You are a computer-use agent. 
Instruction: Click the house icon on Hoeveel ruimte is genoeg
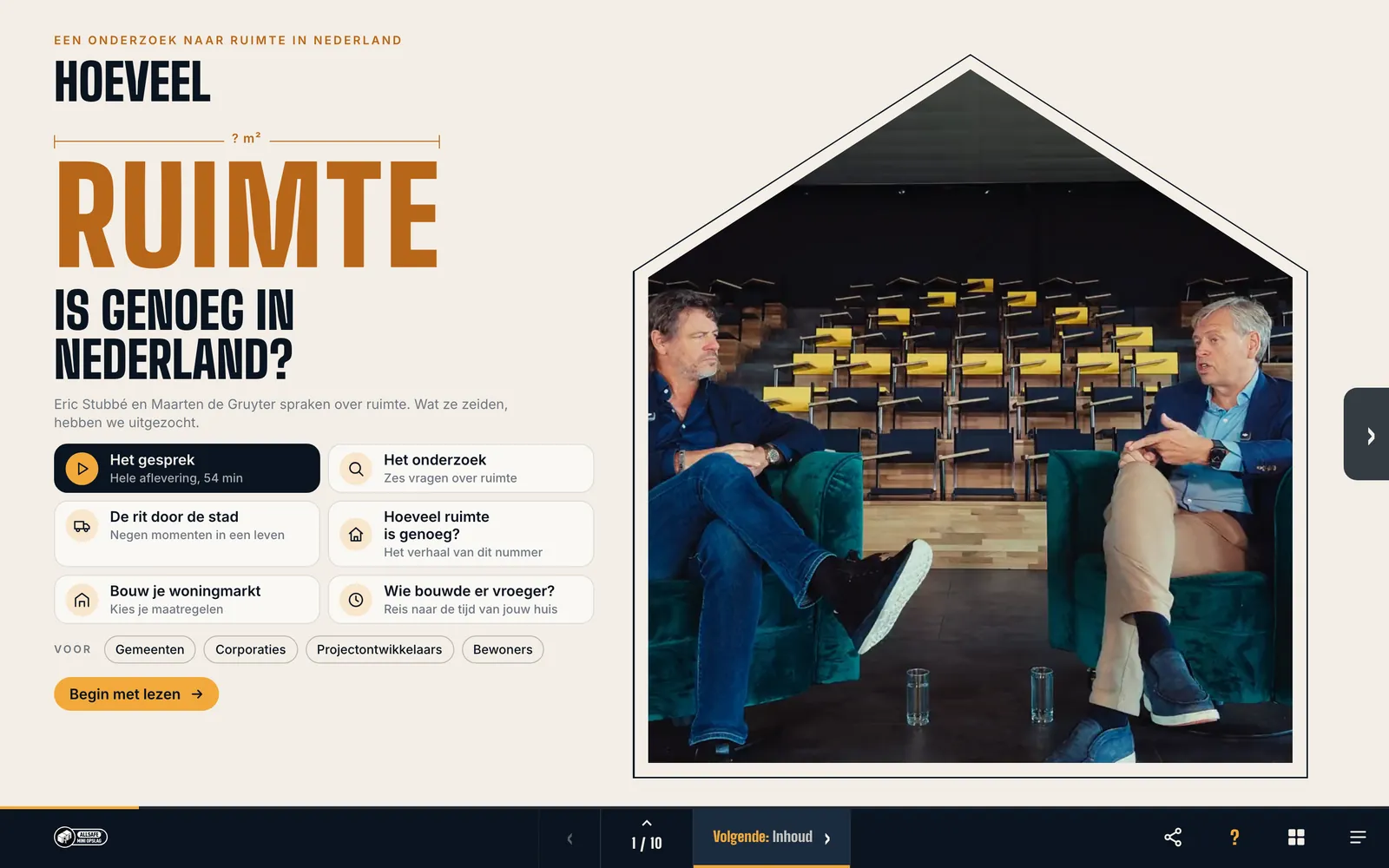tap(356, 535)
